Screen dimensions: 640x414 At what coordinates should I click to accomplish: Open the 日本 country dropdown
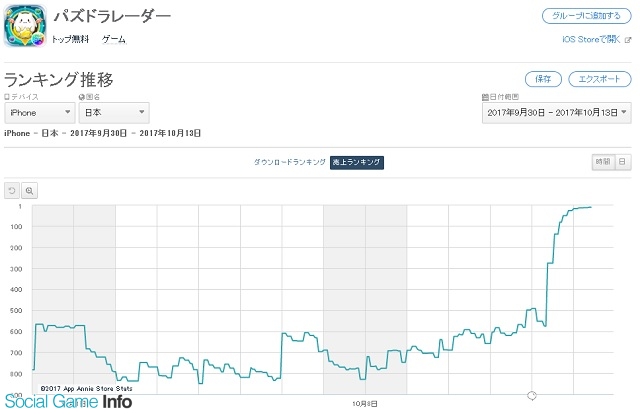pyautogui.click(x=114, y=113)
